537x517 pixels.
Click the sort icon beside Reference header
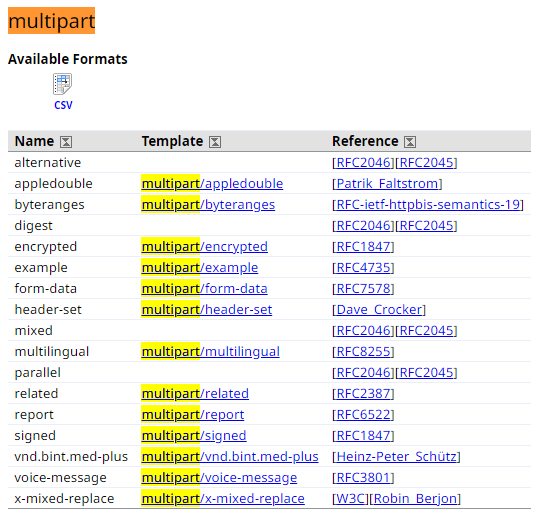tap(410, 142)
